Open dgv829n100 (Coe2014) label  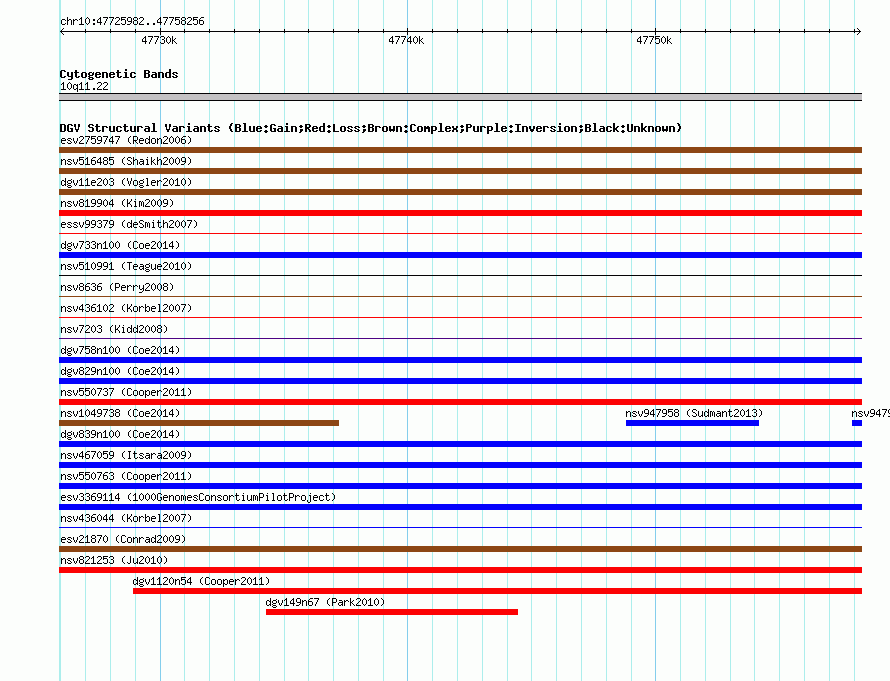pyautogui.click(x=120, y=371)
